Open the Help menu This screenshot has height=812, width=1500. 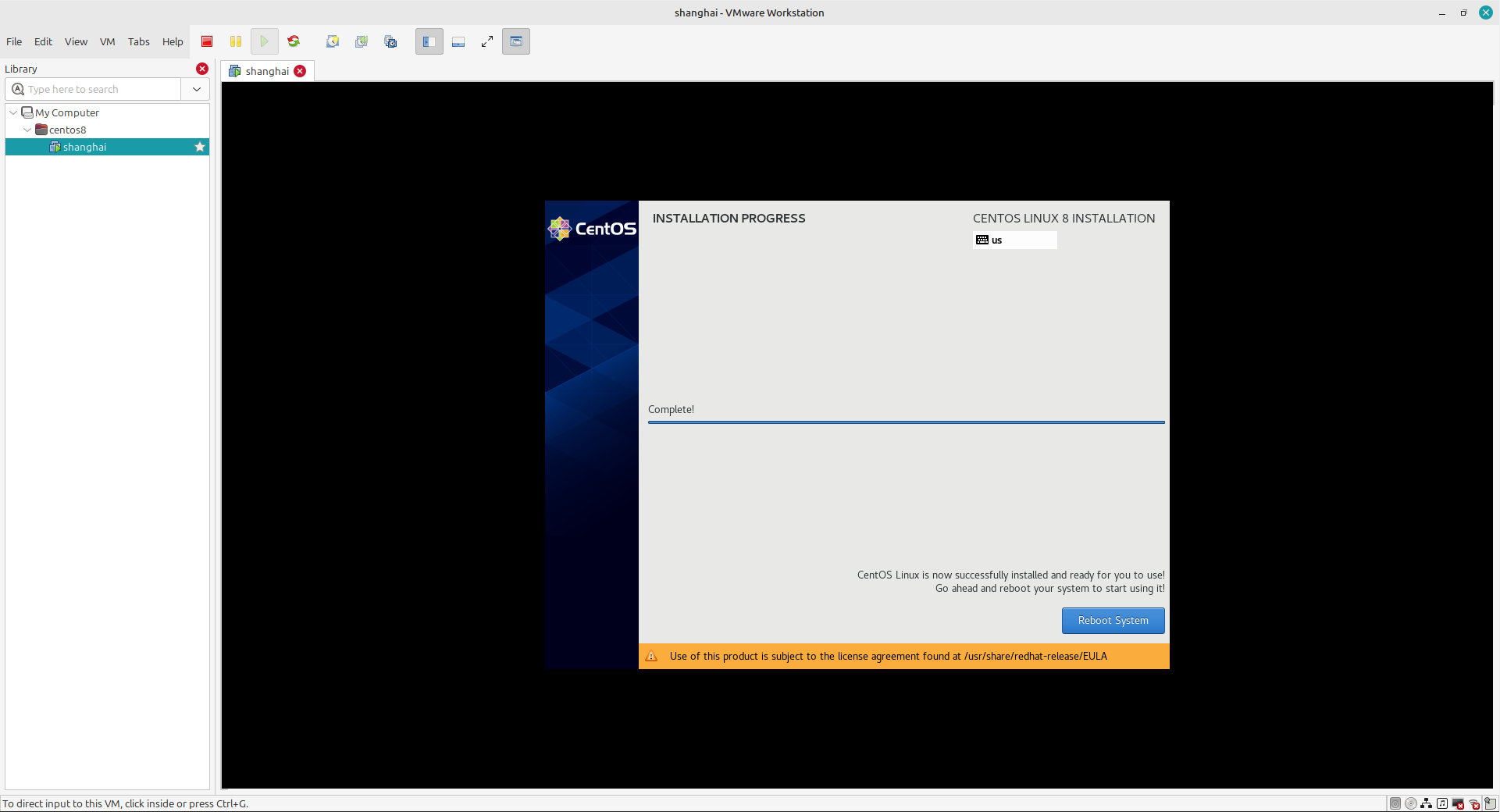pyautogui.click(x=173, y=42)
